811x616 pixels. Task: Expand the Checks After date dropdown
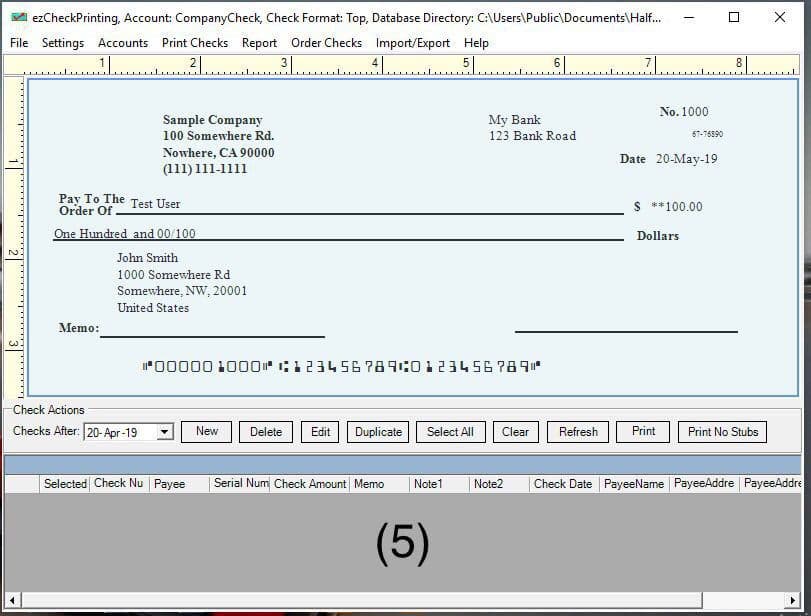click(165, 432)
